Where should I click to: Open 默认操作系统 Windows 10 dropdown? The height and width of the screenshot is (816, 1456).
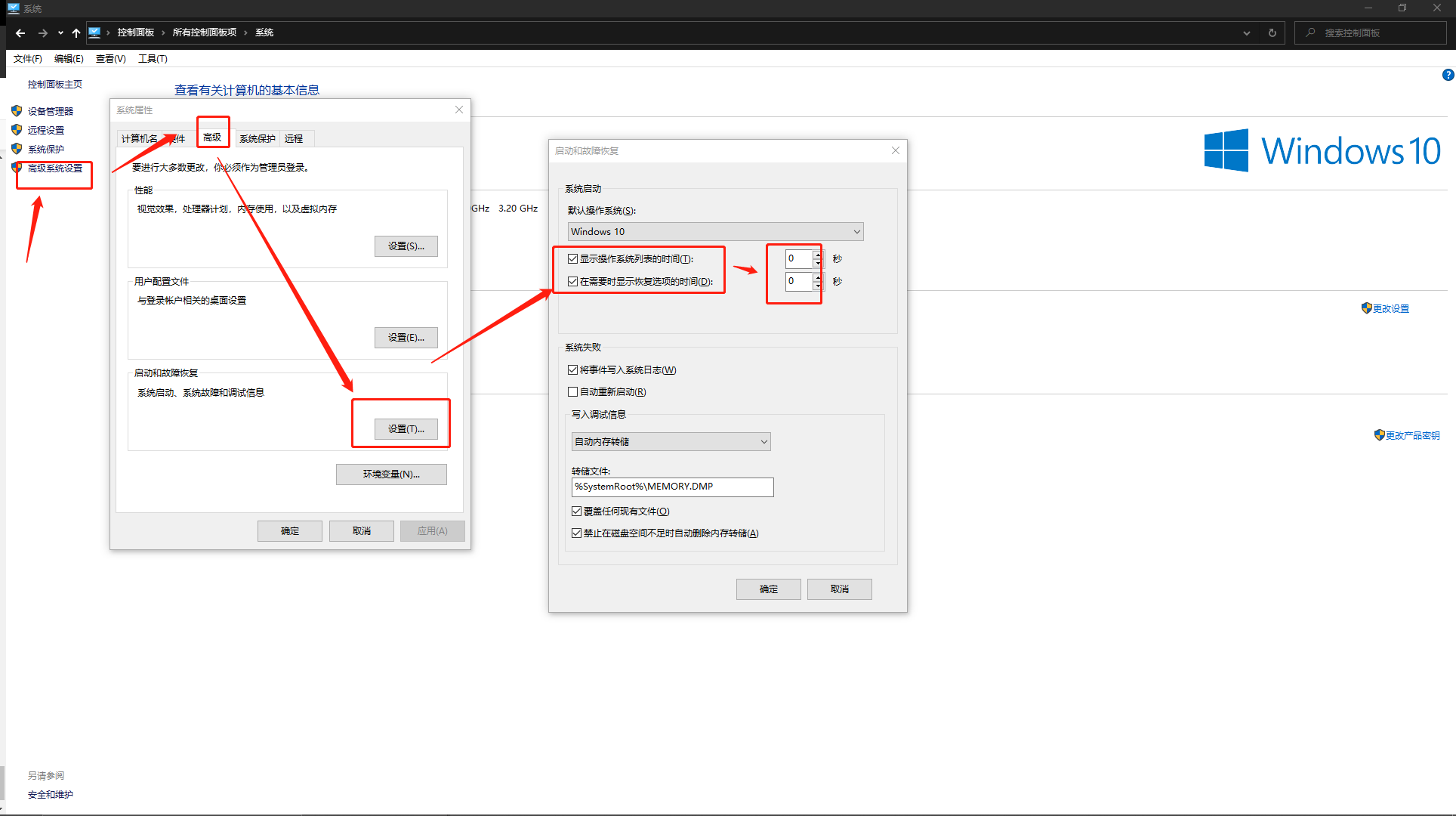(x=714, y=232)
